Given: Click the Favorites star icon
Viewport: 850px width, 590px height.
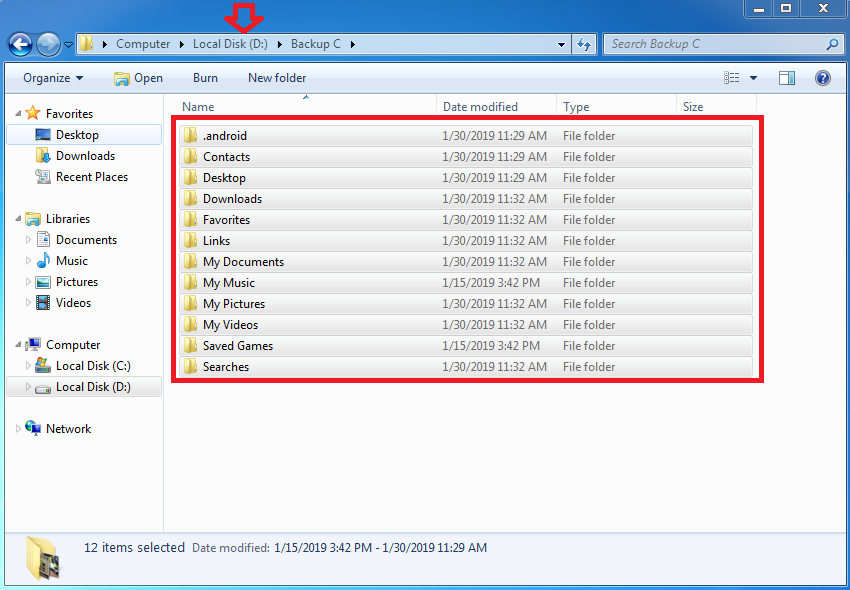Looking at the screenshot, I should tap(33, 113).
